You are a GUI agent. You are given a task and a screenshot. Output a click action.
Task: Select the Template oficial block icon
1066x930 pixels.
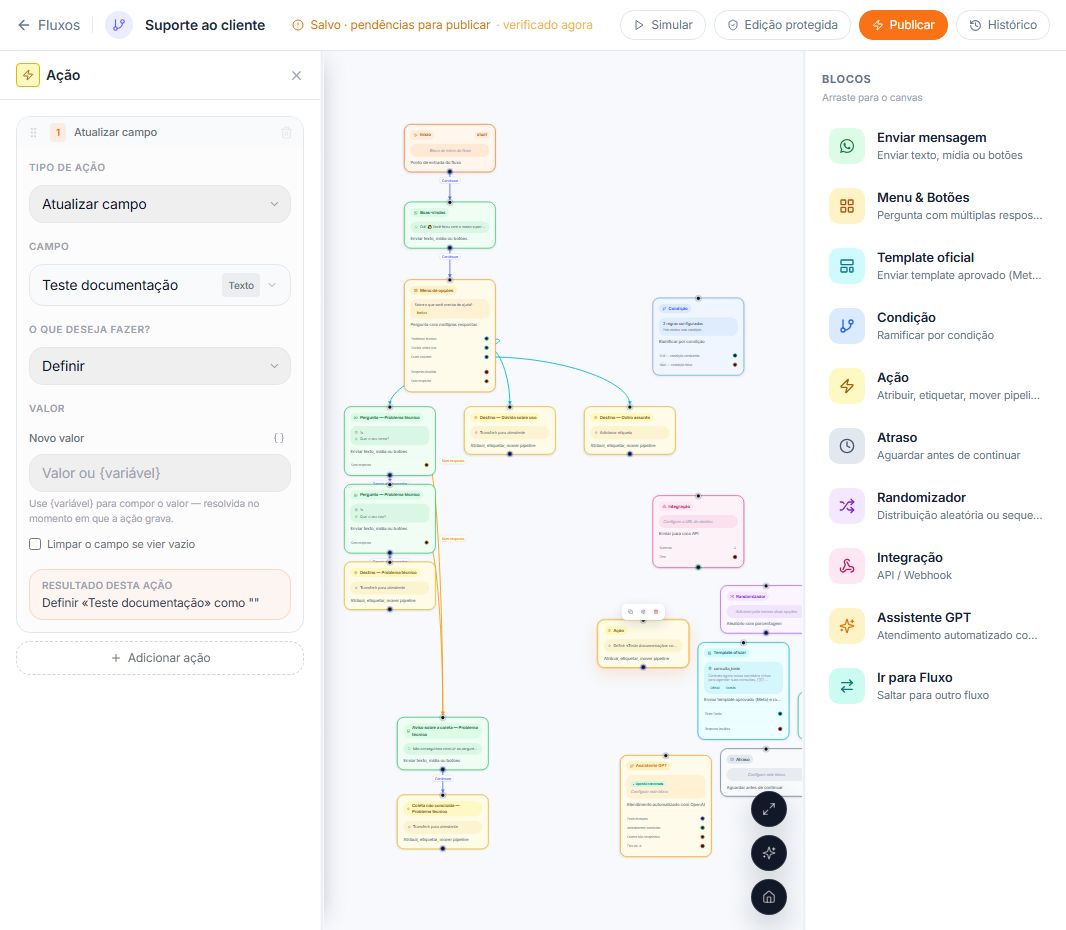[x=847, y=266]
